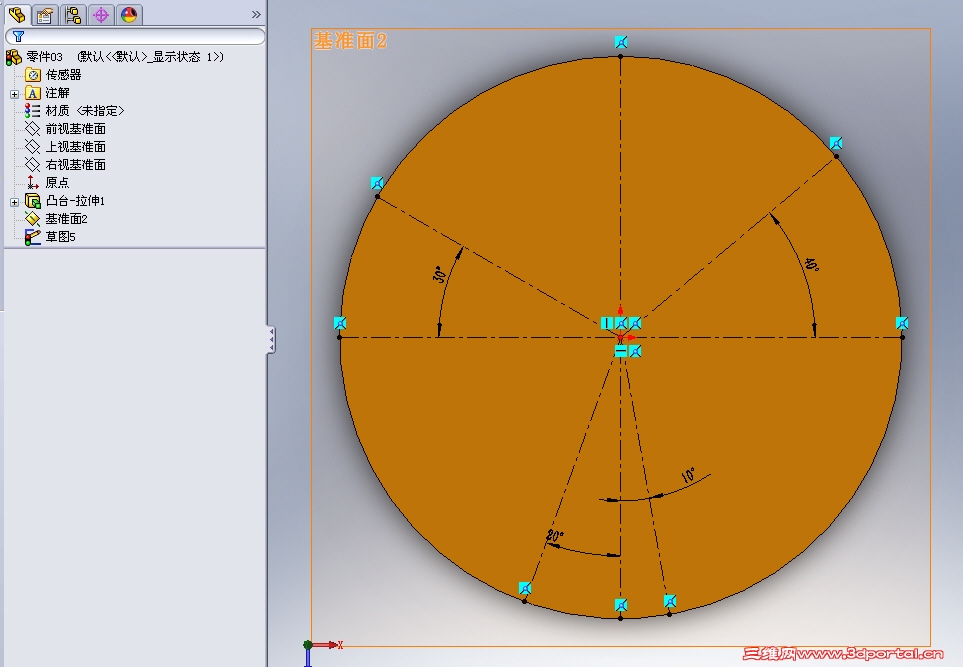Screen dimensions: 963x667
Task: Click the 注解 annotation A icon
Action: 33,93
